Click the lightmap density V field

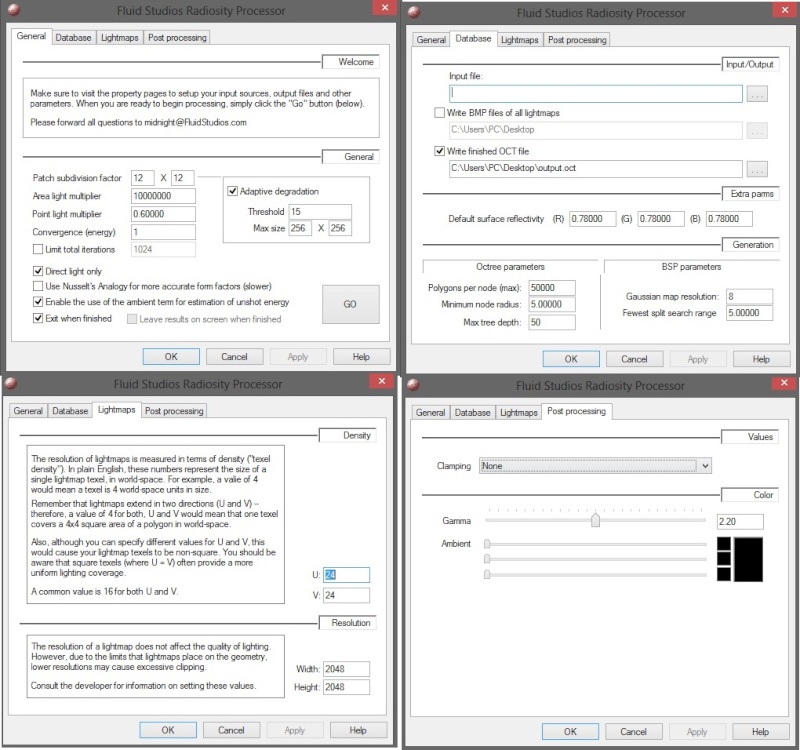(346, 595)
